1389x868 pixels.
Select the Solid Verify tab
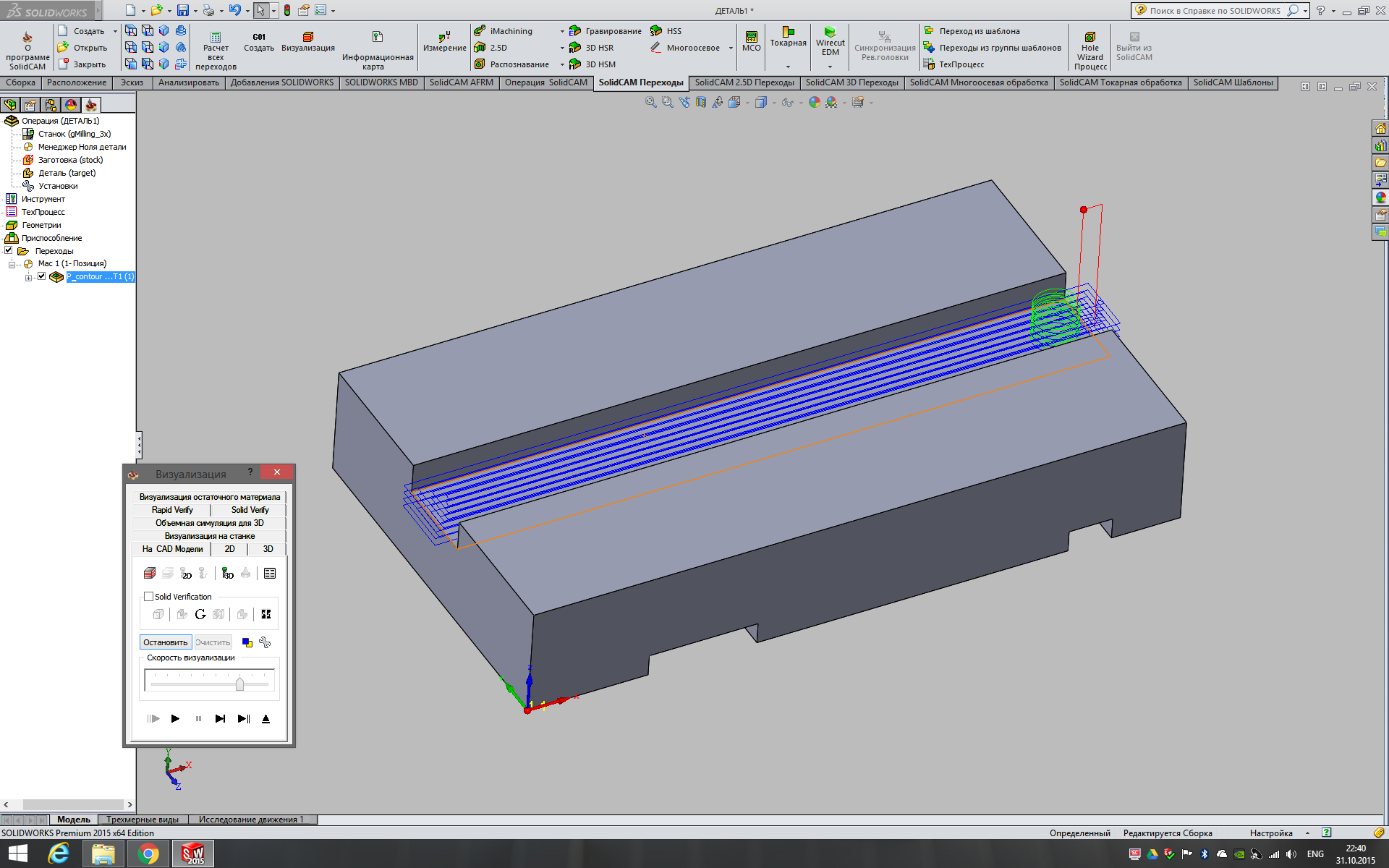(250, 510)
